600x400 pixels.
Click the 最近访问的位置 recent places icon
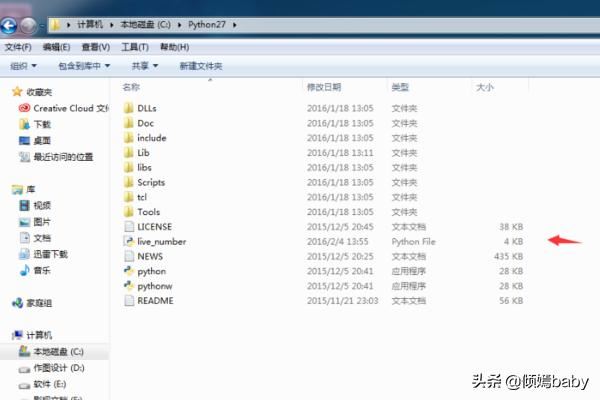click(24, 157)
